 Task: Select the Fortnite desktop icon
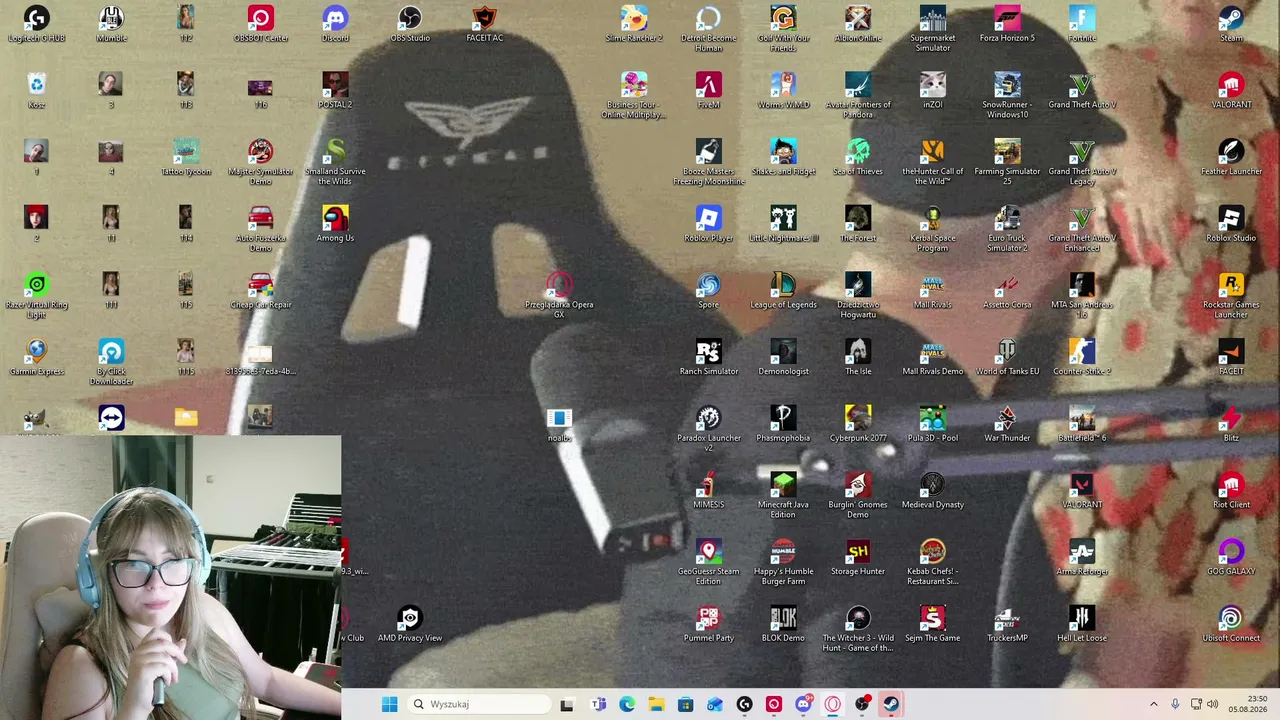[1082, 24]
